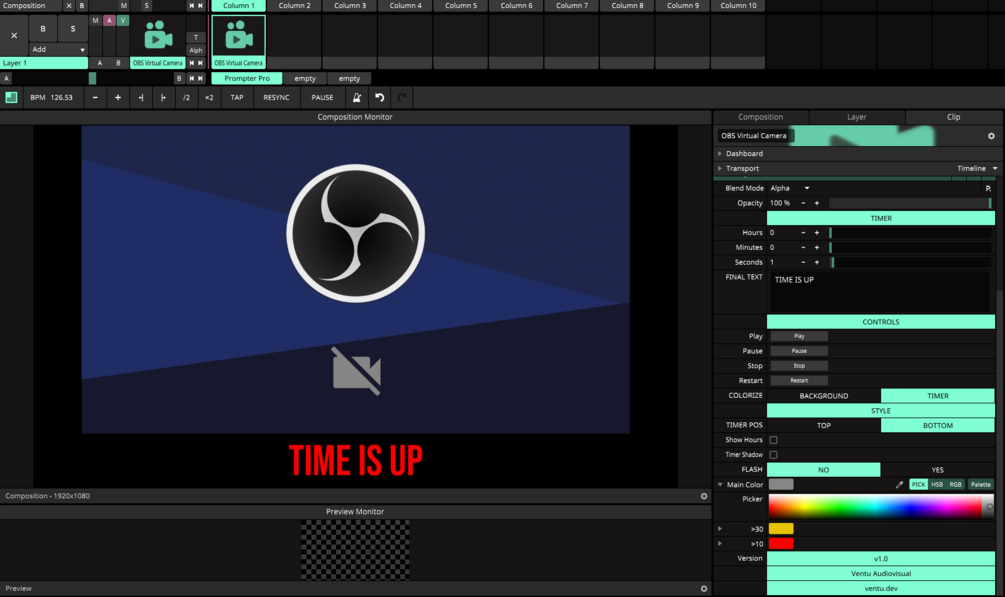Click the PAUSE tempo button
This screenshot has height=597, width=1005.
point(322,97)
